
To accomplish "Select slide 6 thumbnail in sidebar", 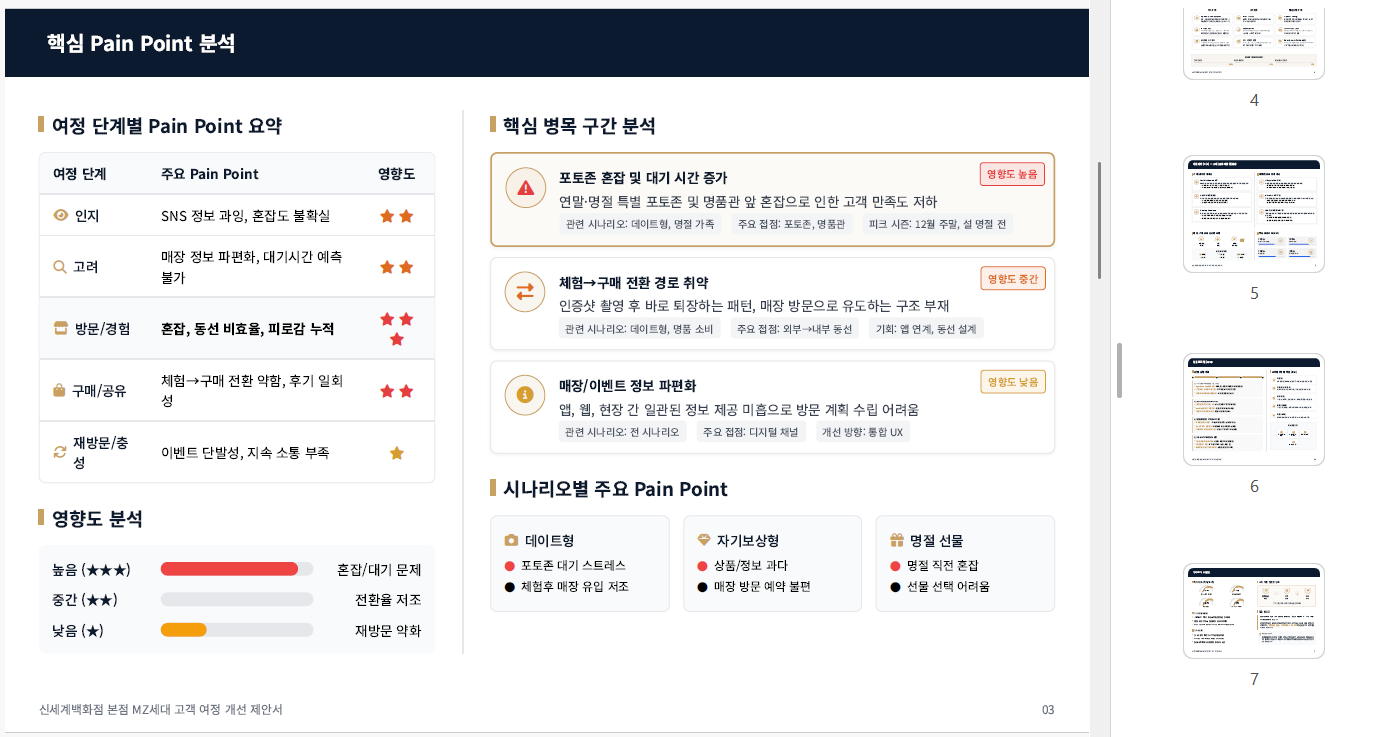I will click(x=1253, y=409).
